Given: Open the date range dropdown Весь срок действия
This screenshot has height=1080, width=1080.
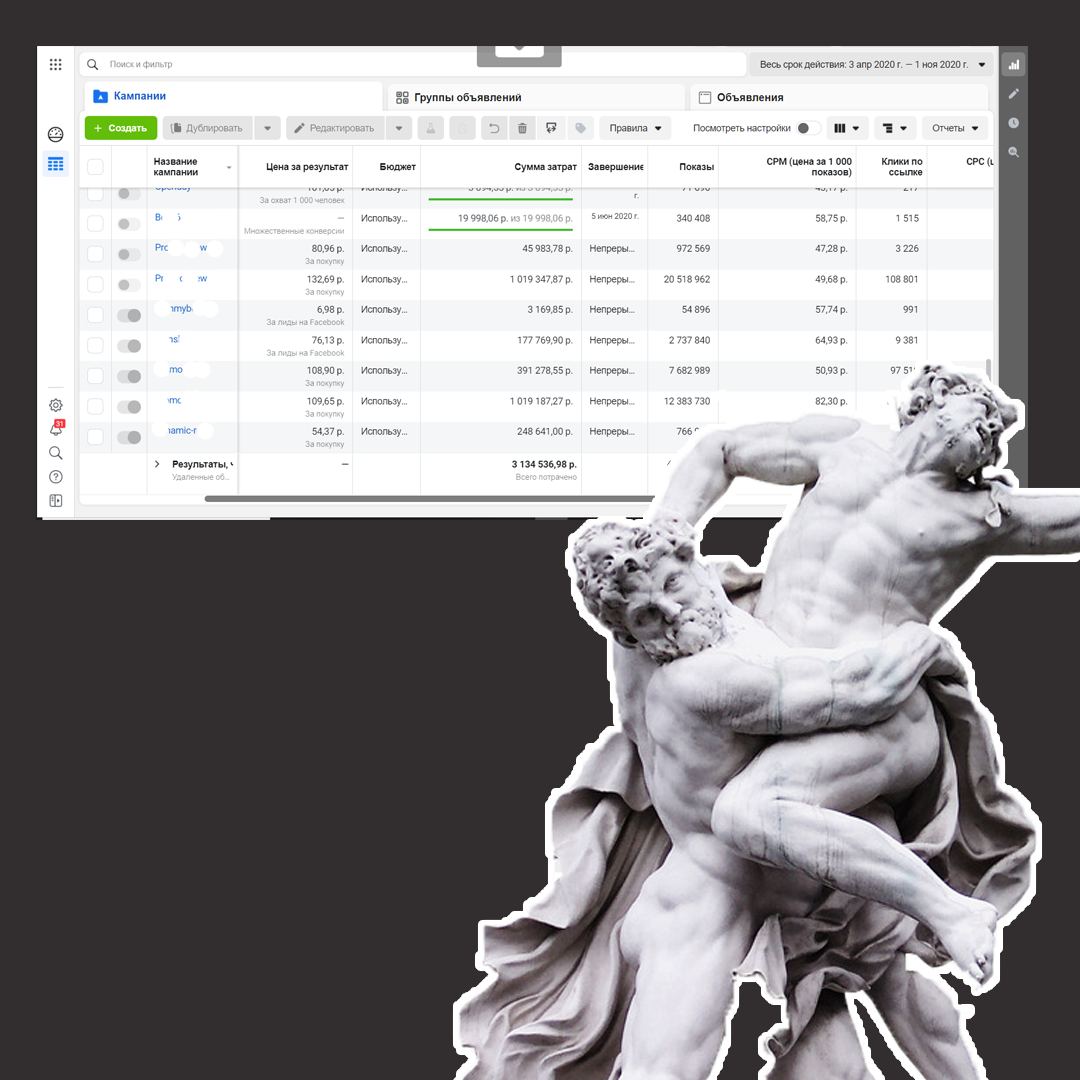Looking at the screenshot, I should point(871,64).
